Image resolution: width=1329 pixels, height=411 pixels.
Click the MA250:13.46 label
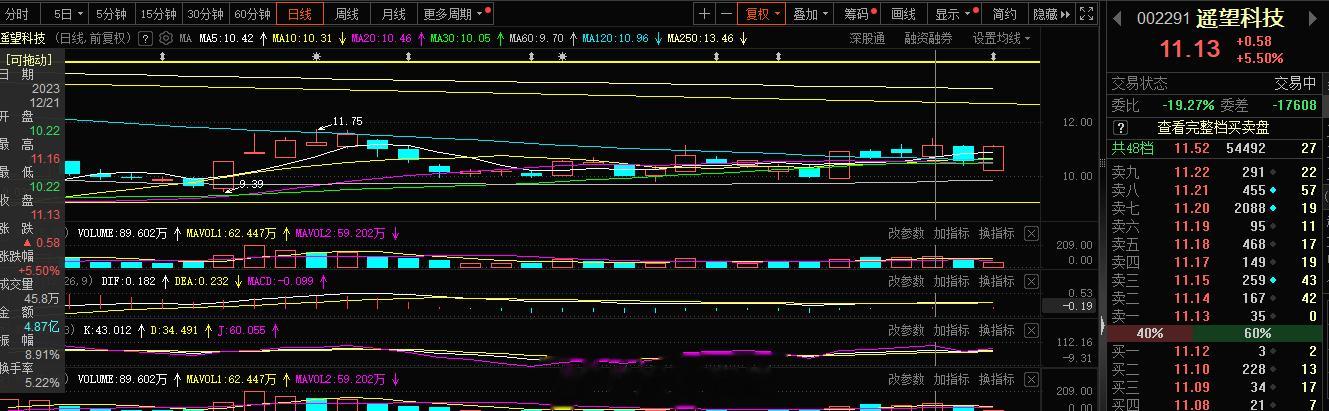point(700,38)
